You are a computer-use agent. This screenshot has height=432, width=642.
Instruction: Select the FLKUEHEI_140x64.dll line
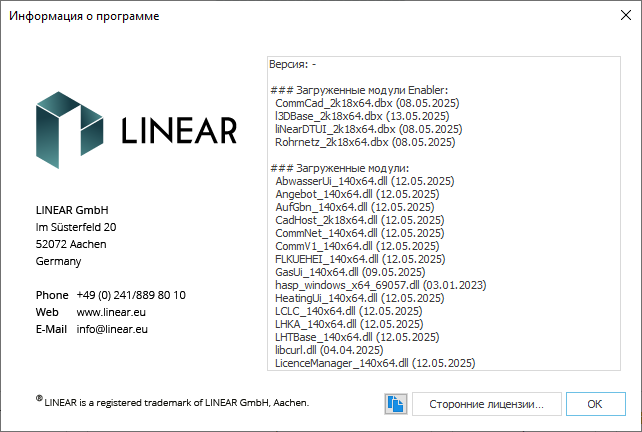tap(360, 259)
